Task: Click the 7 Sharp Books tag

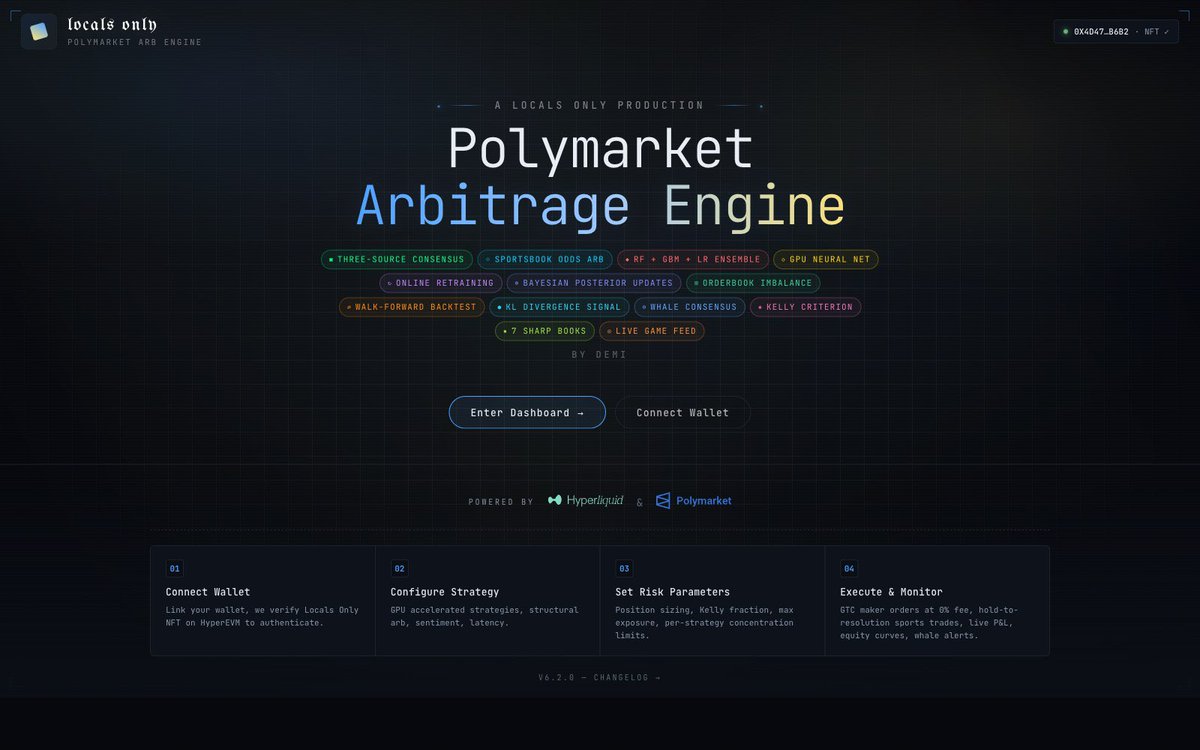Action: tap(545, 331)
